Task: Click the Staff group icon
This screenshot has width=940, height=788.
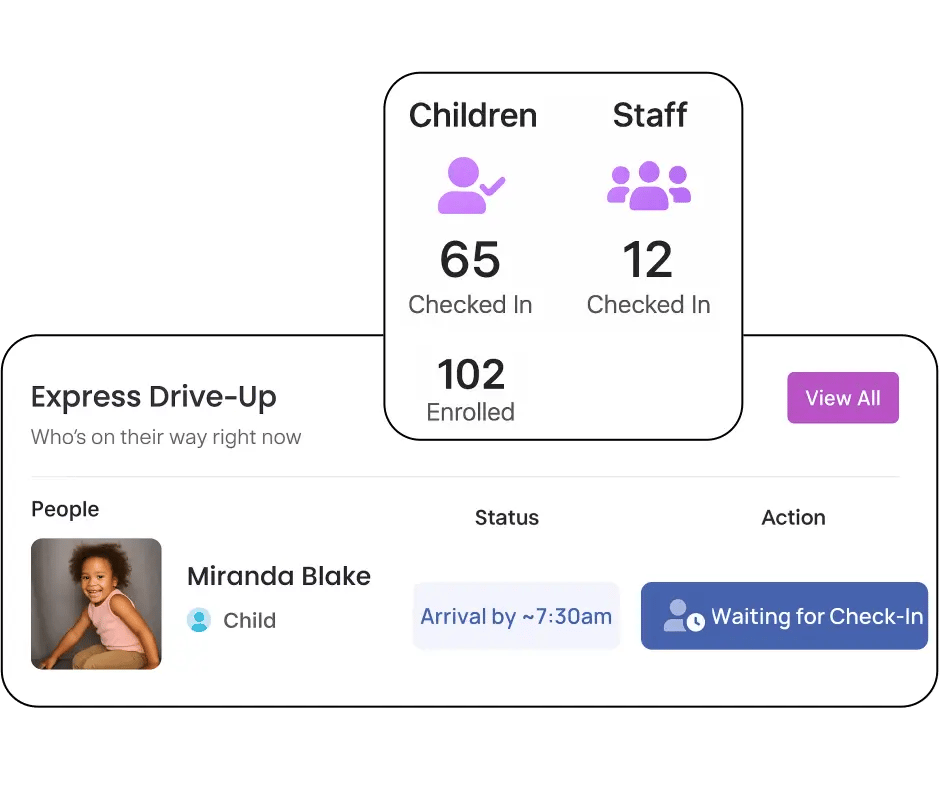Action: click(x=649, y=186)
